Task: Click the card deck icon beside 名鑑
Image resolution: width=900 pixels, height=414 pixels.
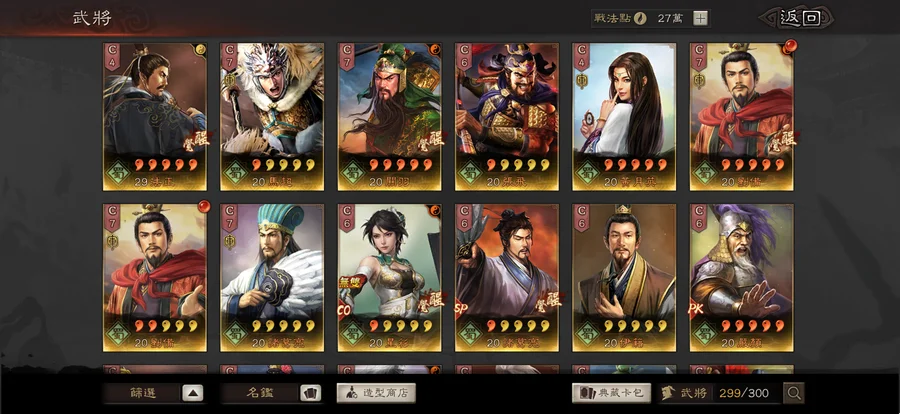Action: [x=311, y=393]
